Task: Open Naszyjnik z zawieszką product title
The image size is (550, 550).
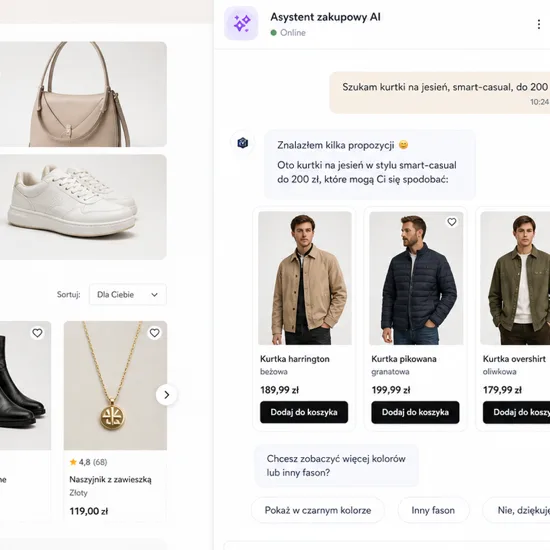Action: click(110, 479)
